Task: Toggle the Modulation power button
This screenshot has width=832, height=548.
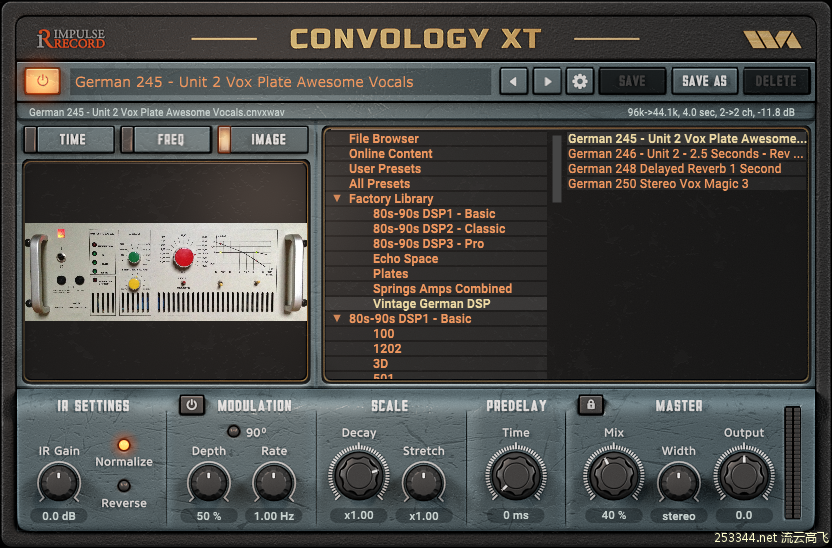Action: 192,405
